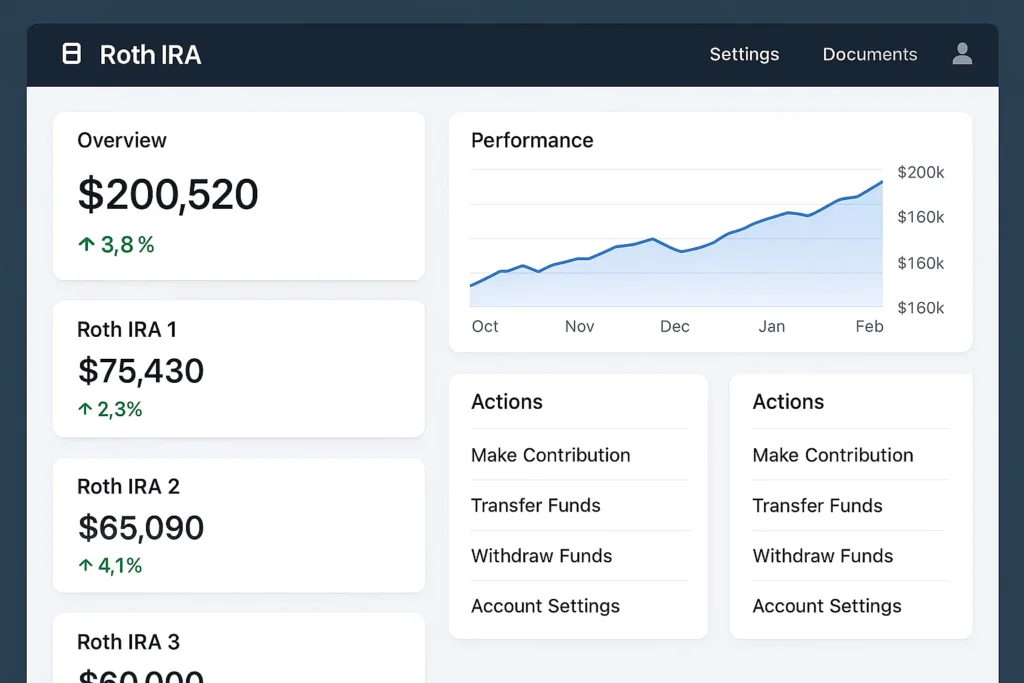
Task: Click Make Contribution in the left Actions panel
Action: coord(550,455)
